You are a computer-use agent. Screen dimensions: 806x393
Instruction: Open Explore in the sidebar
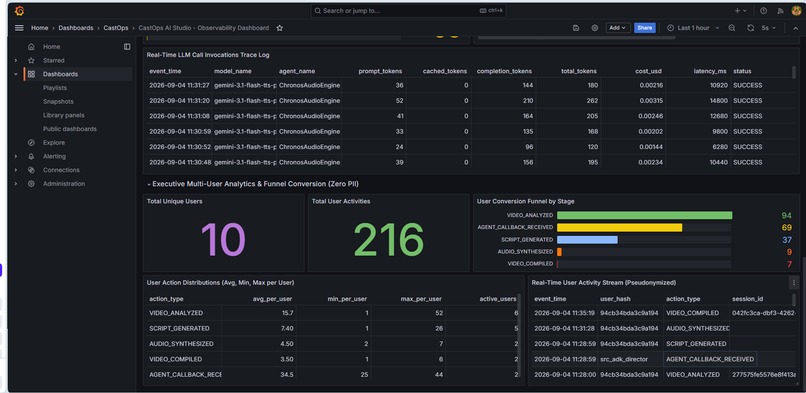coord(54,143)
